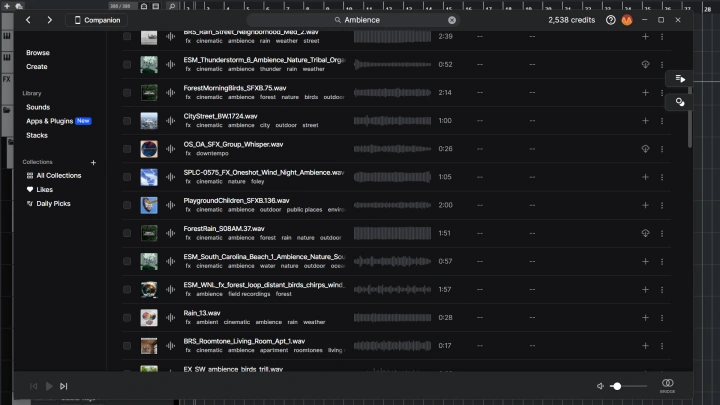This screenshot has width=720, height=405.
Task: Open the orange user profile avatar
Action: click(627, 20)
